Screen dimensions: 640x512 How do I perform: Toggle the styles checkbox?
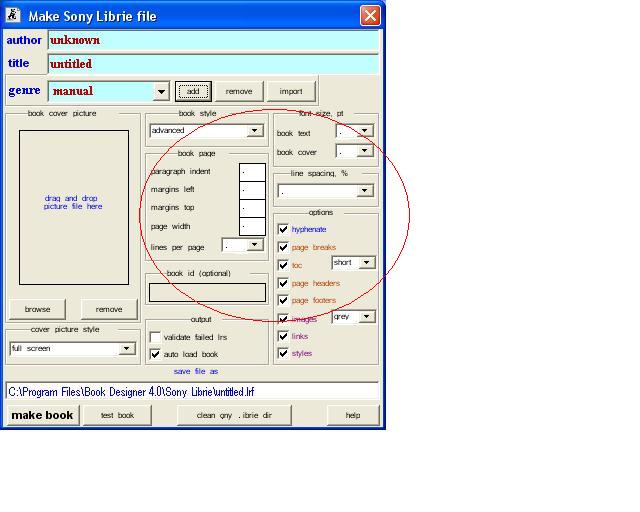[283, 353]
